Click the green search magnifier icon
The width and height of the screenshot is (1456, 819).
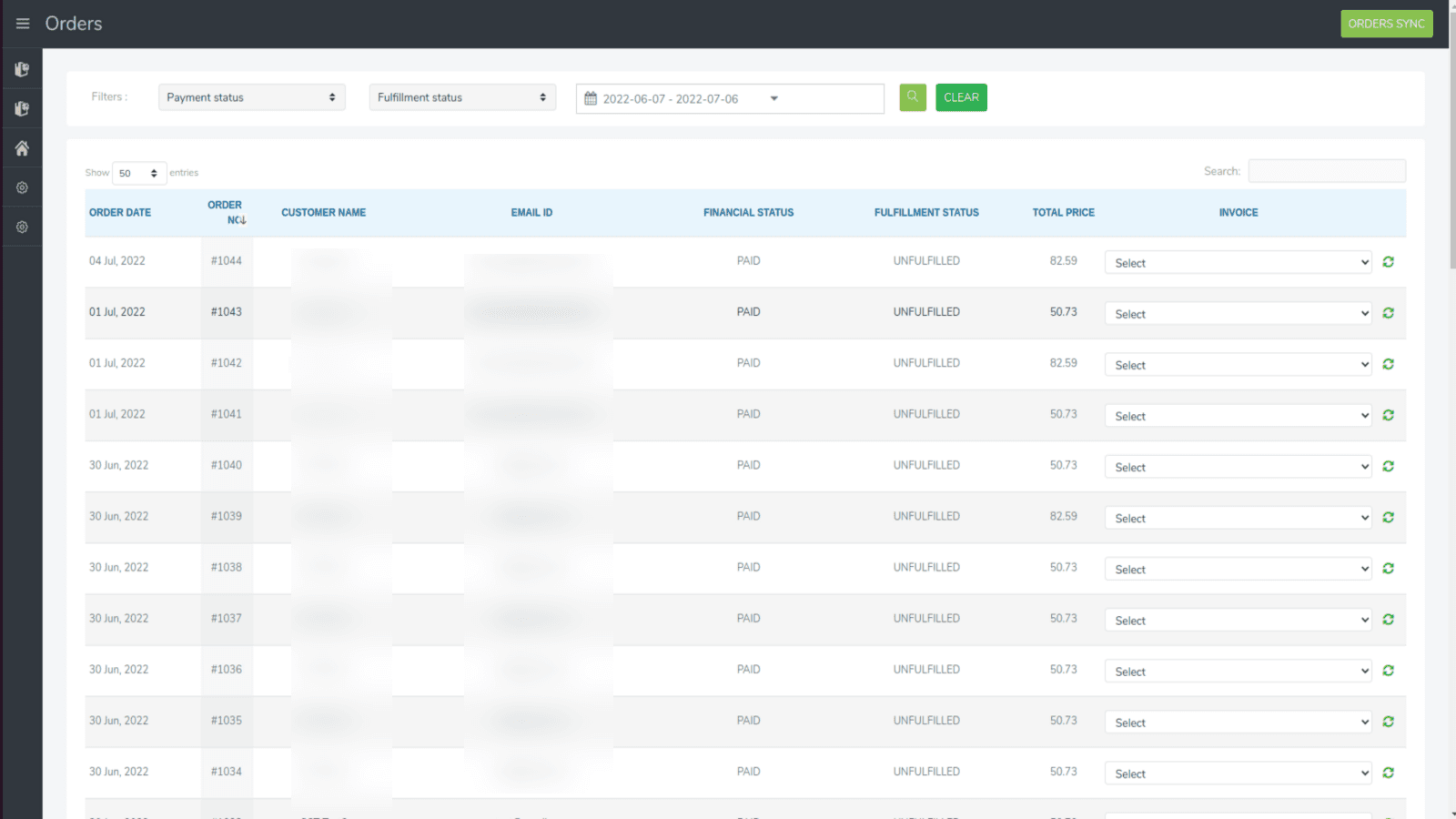(912, 96)
